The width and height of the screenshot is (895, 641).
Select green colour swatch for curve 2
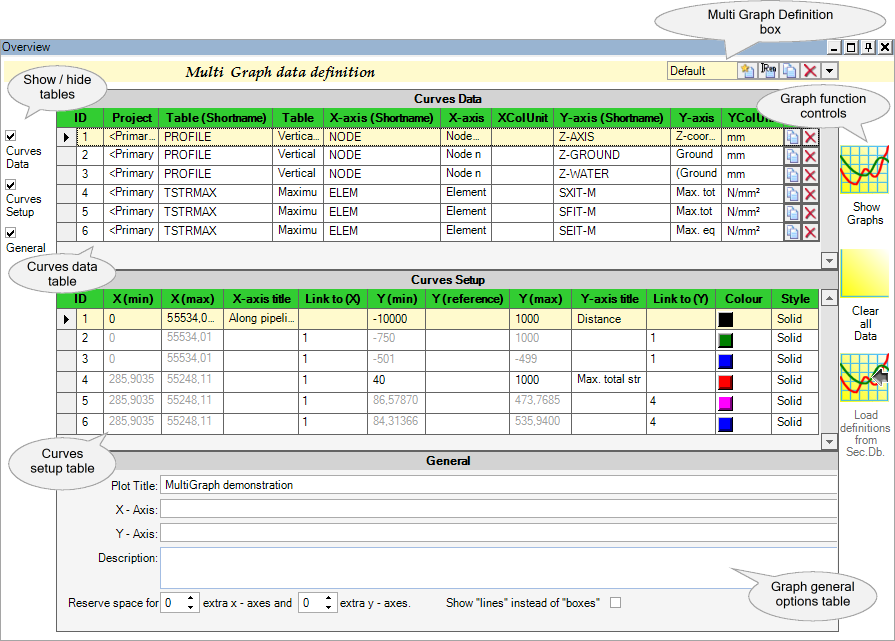[725, 340]
